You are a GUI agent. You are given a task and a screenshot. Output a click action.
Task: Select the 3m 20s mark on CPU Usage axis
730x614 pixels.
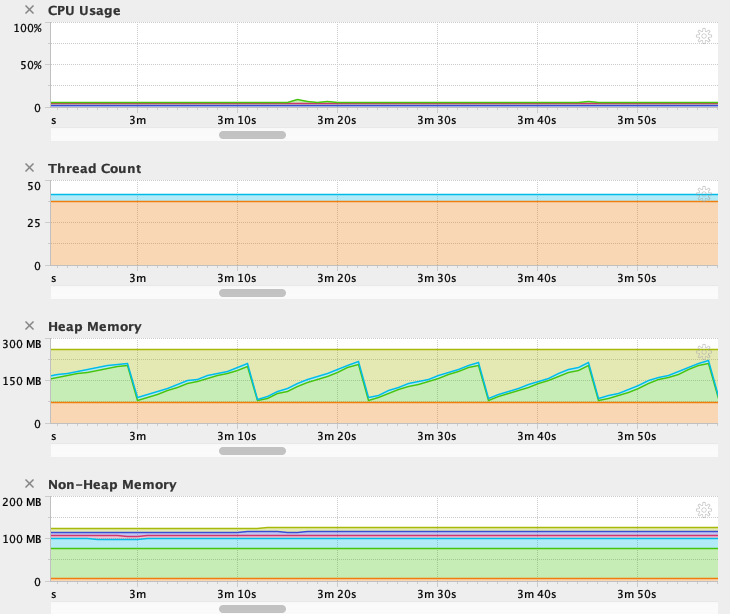click(337, 121)
